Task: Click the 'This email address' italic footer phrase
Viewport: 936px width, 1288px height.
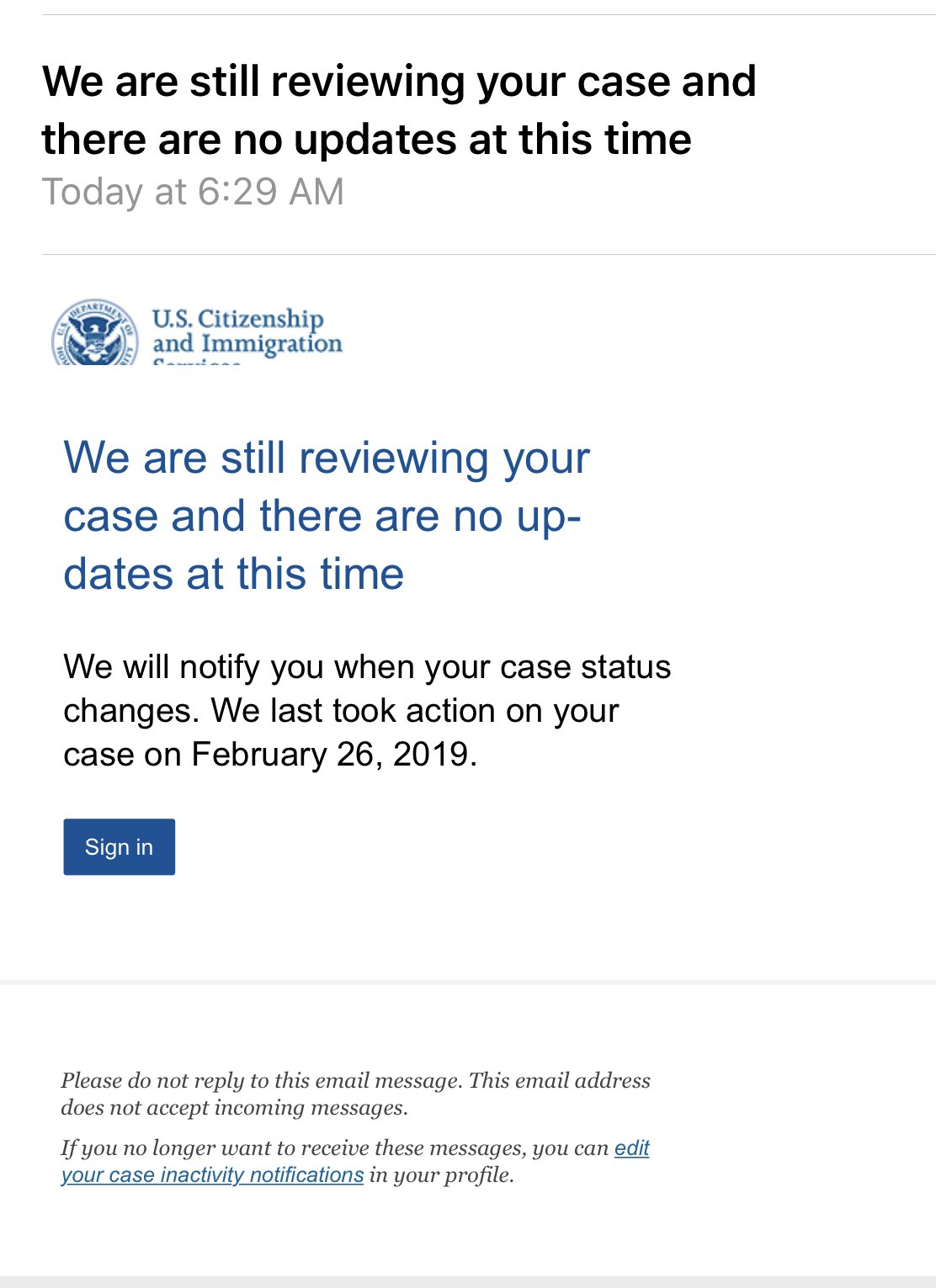Action: point(560,1080)
